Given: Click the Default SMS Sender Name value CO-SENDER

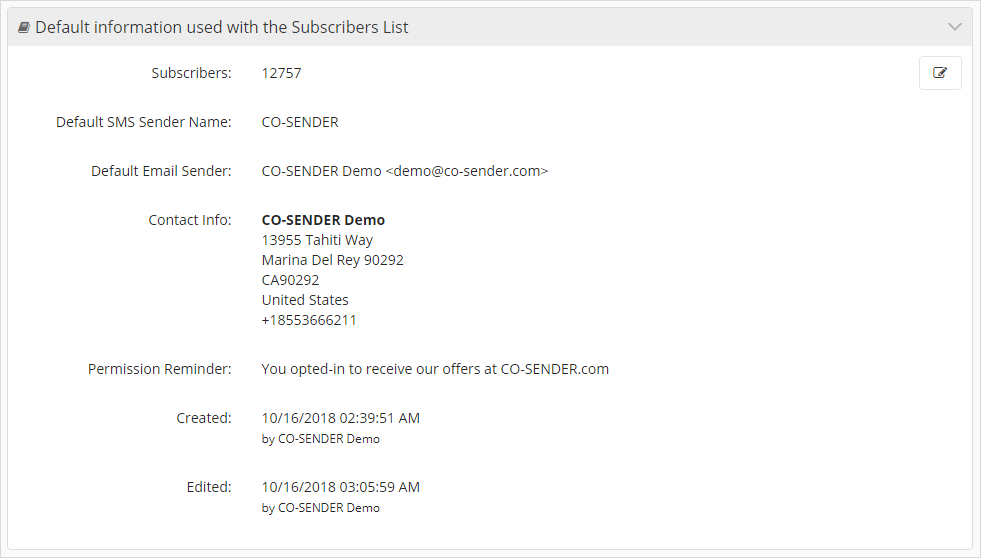Looking at the screenshot, I should 300,122.
